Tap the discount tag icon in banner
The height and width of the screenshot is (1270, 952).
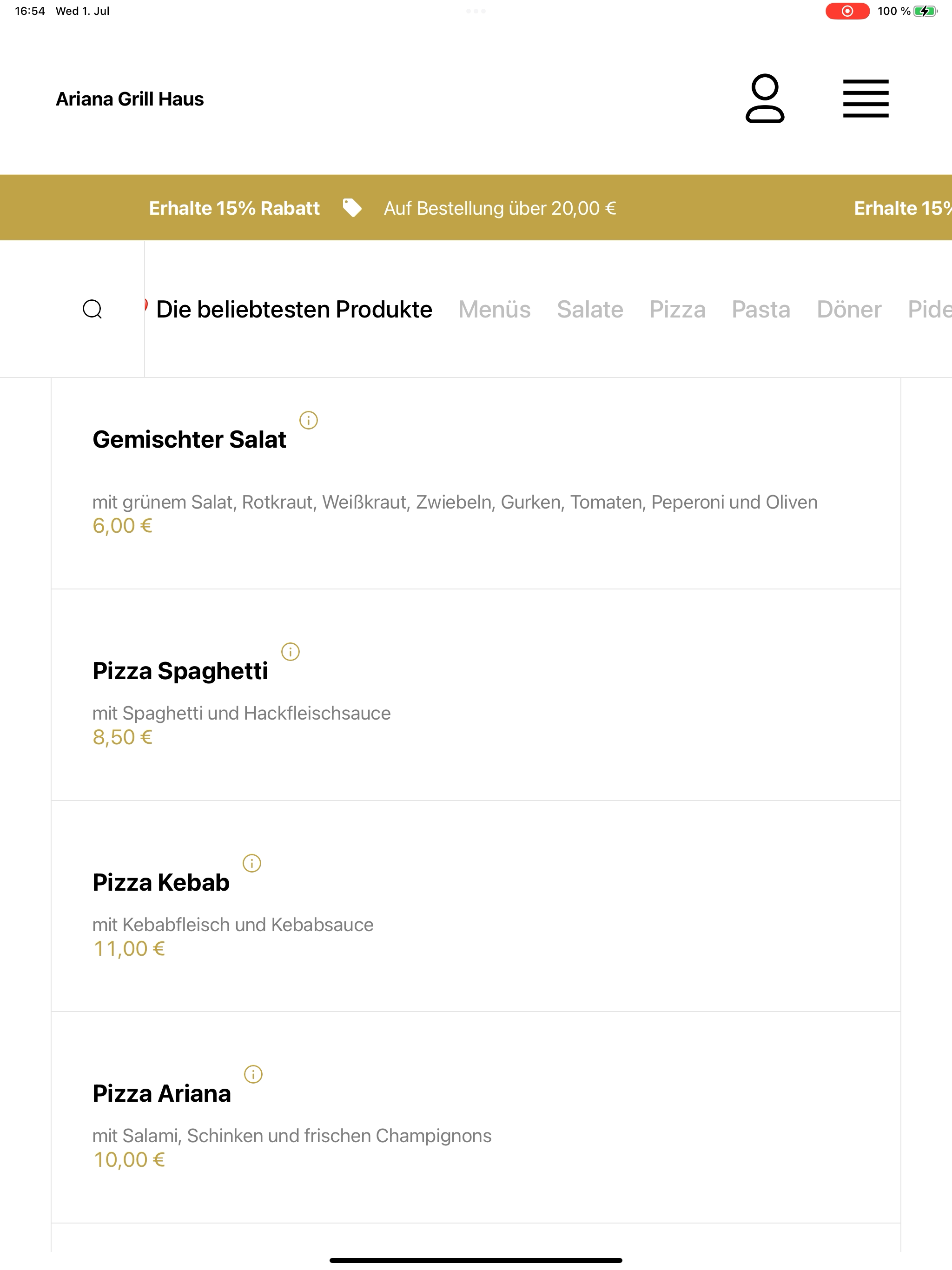point(352,208)
